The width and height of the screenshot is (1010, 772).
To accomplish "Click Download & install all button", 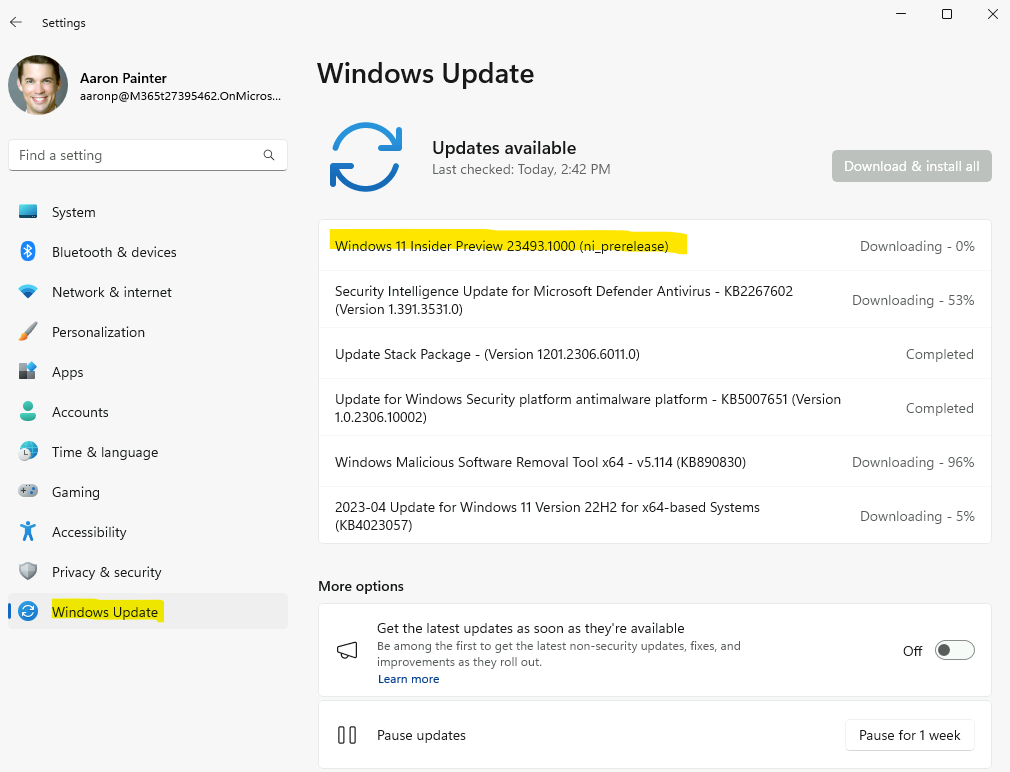I will click(x=911, y=166).
